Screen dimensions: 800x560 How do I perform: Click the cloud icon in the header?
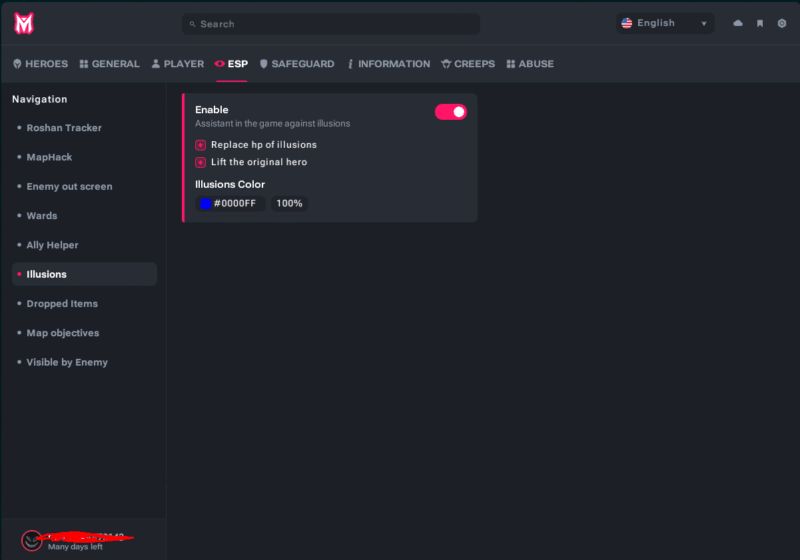pyautogui.click(x=738, y=23)
